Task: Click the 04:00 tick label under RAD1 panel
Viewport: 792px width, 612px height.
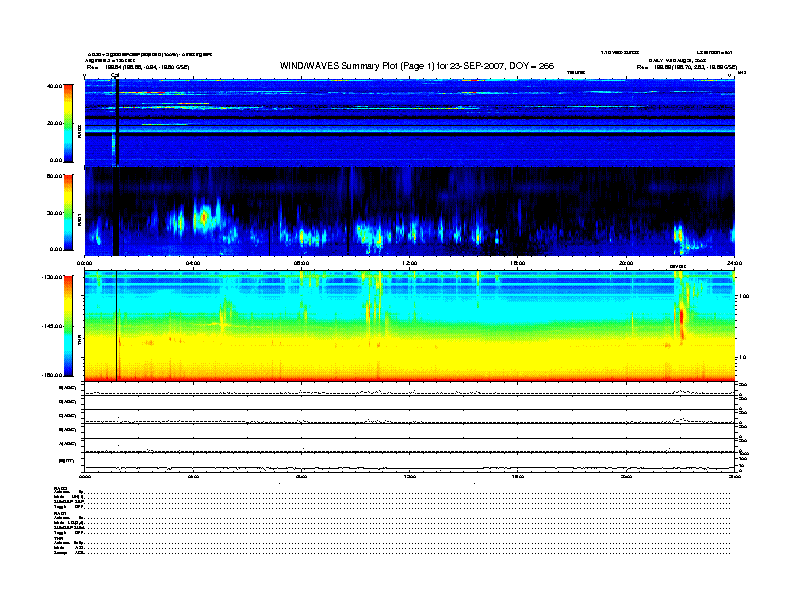Action: point(193,263)
